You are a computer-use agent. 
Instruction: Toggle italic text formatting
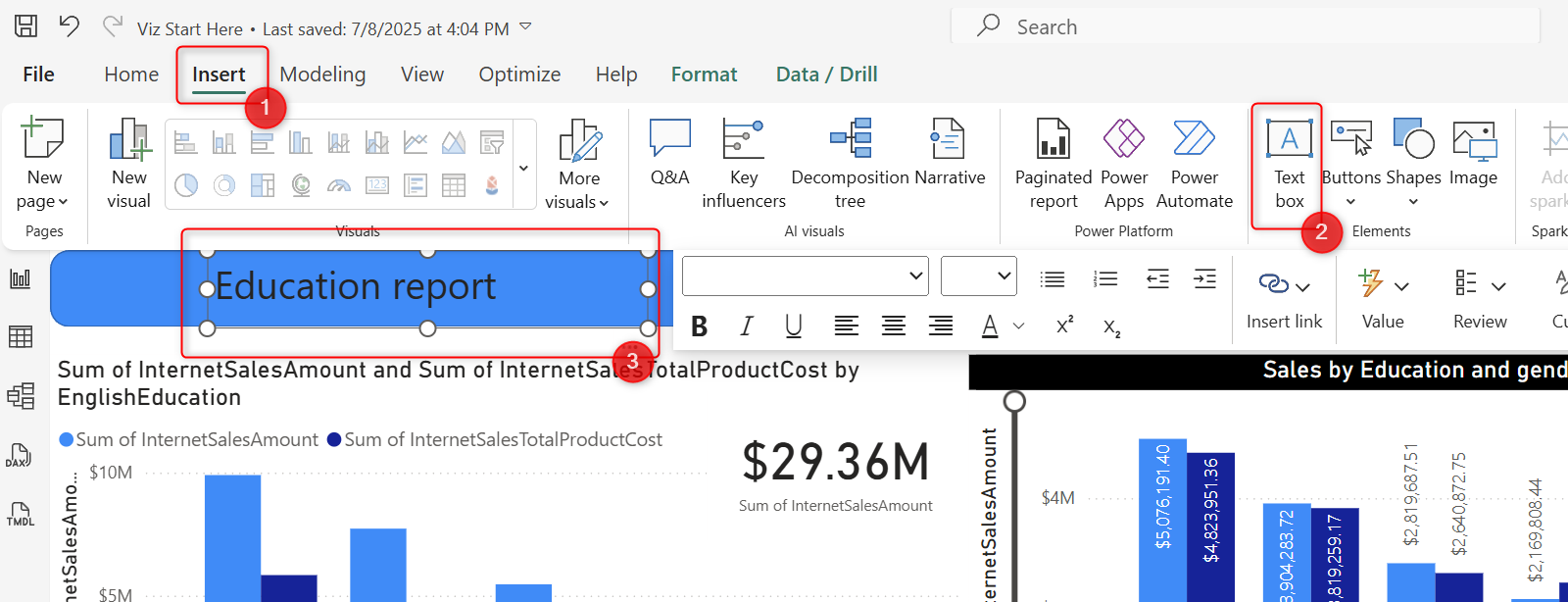tap(747, 326)
